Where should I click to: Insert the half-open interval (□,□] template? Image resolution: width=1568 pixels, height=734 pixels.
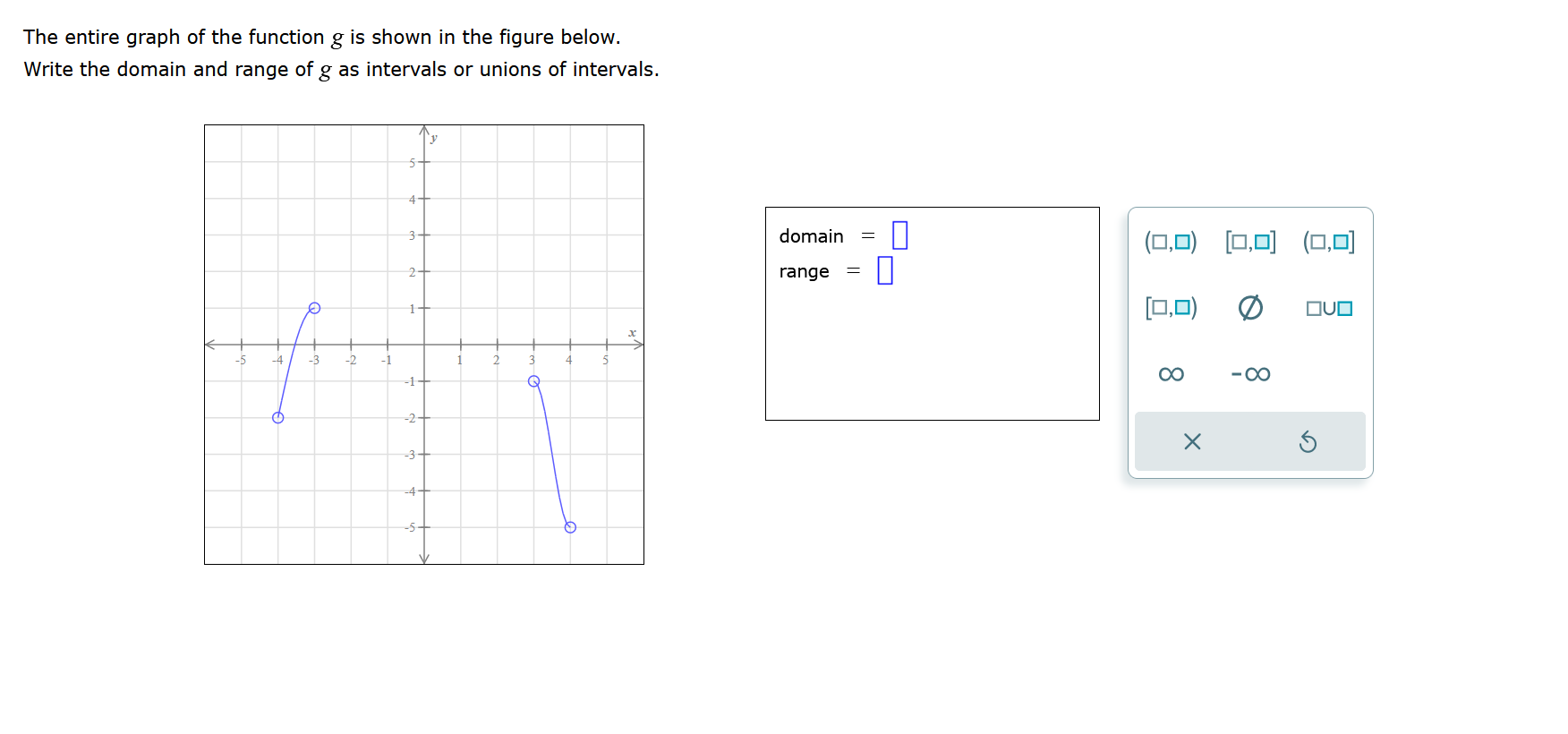(1328, 242)
